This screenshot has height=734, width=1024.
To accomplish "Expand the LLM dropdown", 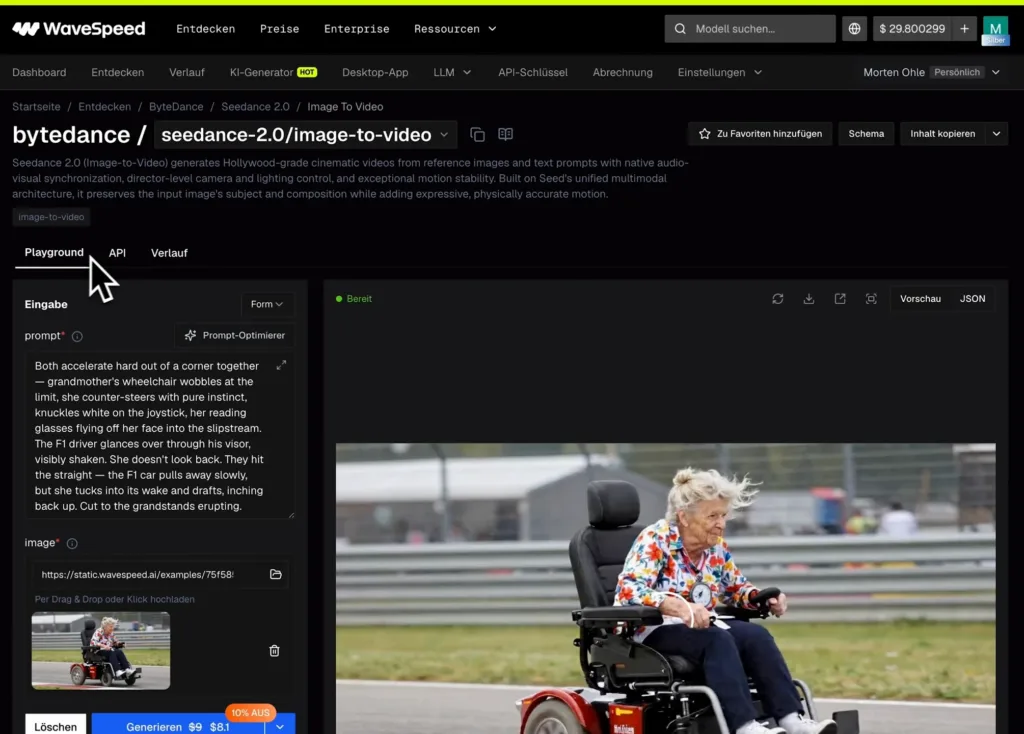I will 452,72.
